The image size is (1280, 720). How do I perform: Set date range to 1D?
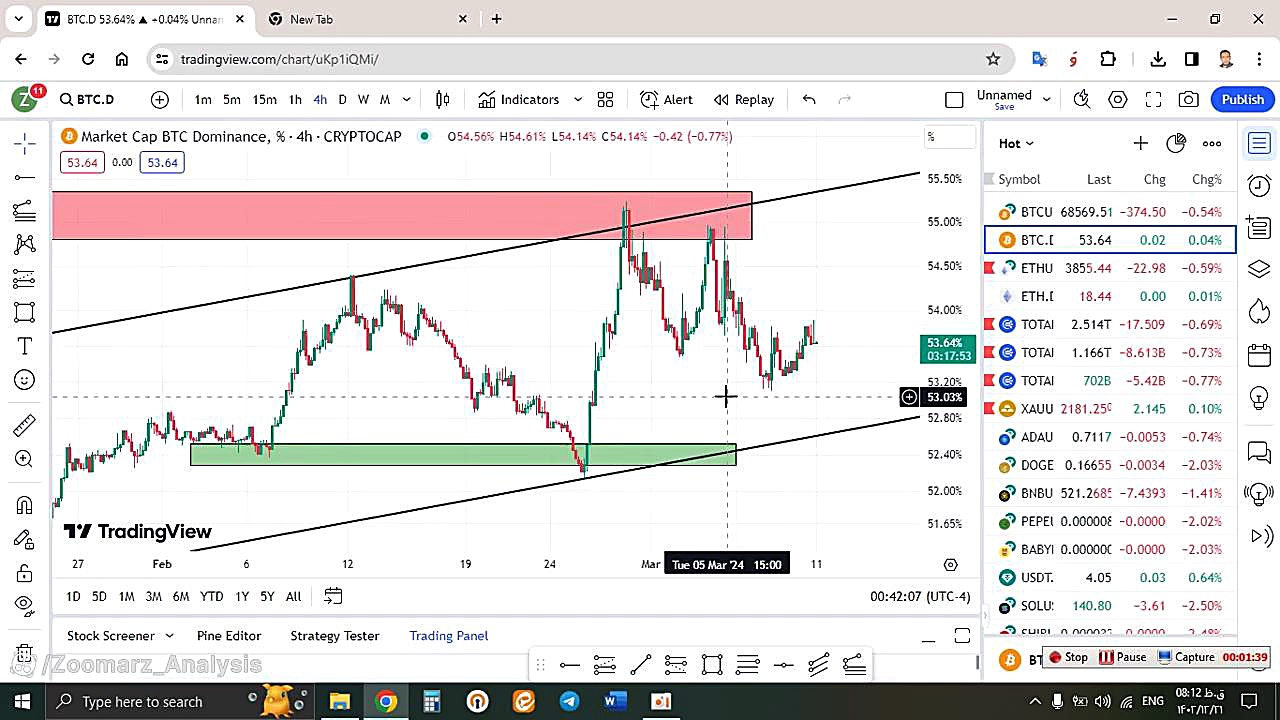[x=73, y=596]
